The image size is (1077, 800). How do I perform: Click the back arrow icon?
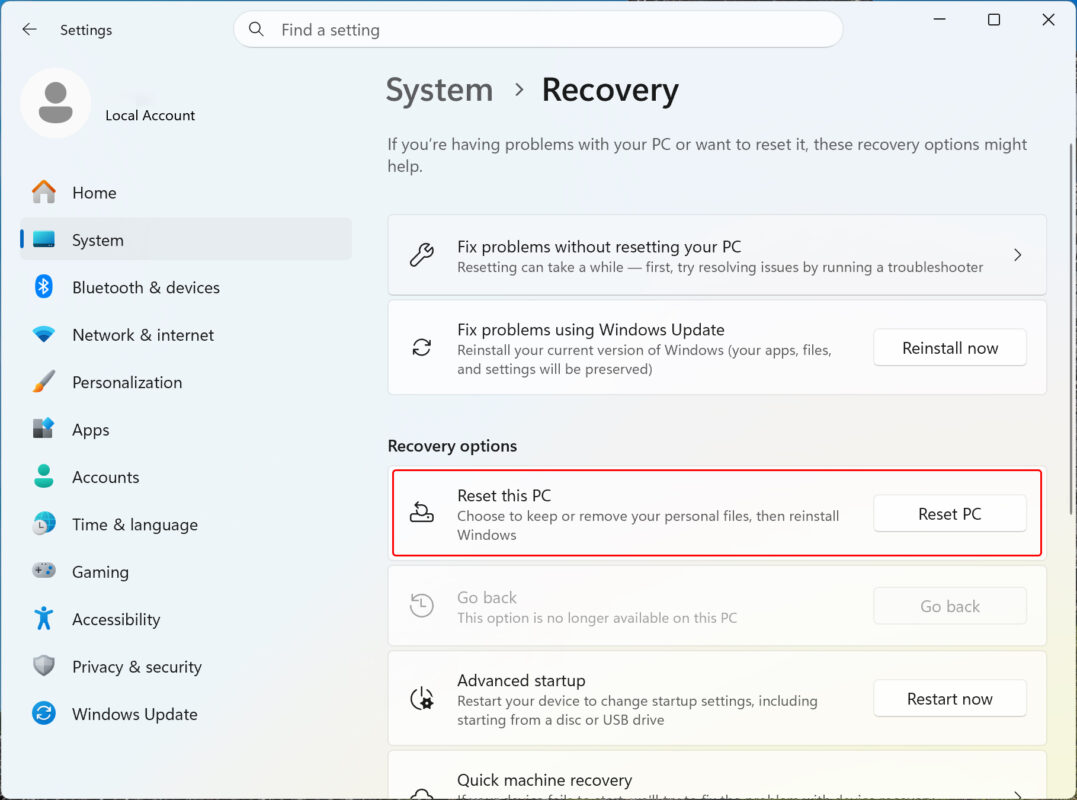pos(29,29)
